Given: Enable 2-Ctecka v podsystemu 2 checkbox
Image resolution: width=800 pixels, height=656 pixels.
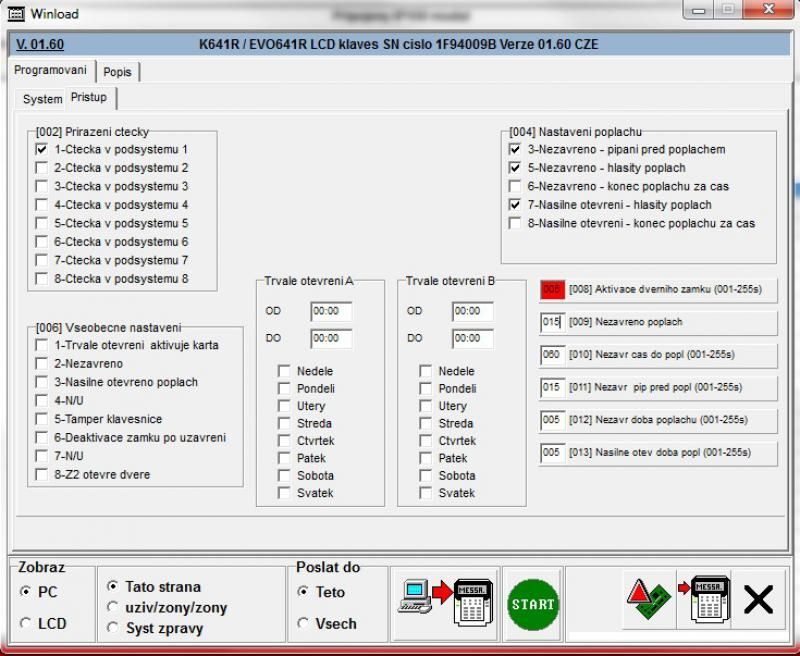Looking at the screenshot, I should click(x=42, y=168).
